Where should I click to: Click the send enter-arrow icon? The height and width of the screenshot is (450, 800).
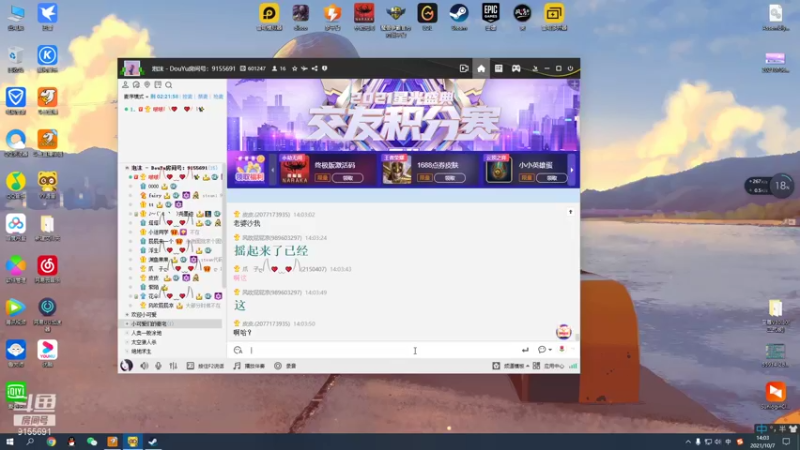tap(525, 350)
